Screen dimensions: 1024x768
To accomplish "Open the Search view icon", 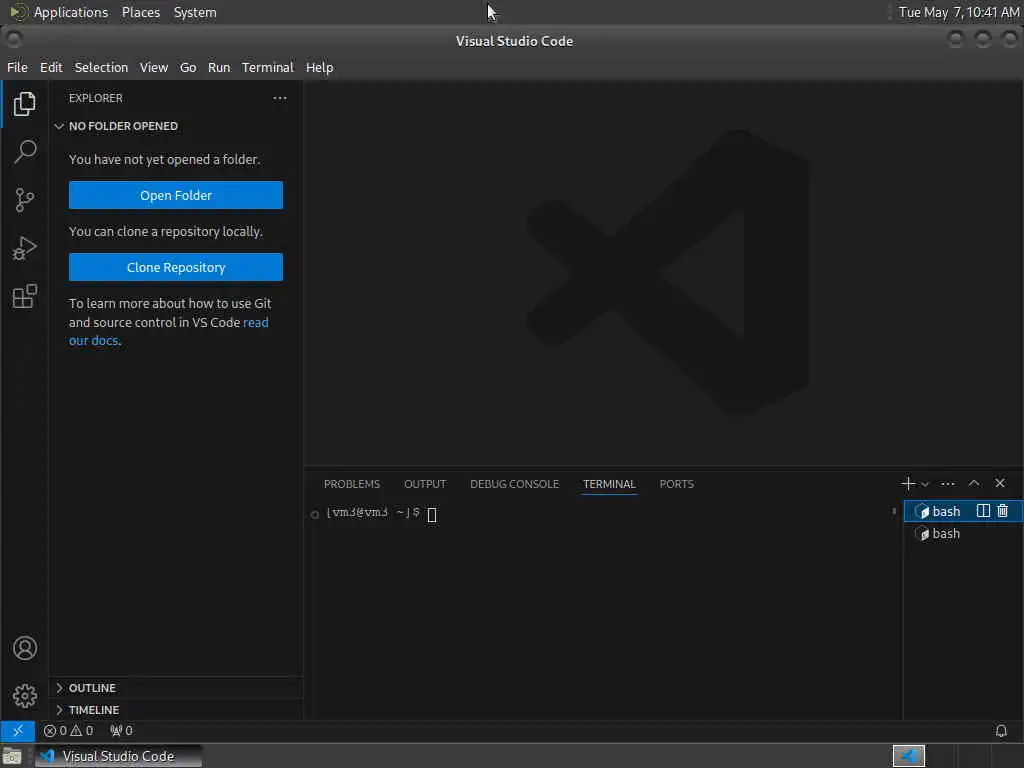I will [x=24, y=152].
